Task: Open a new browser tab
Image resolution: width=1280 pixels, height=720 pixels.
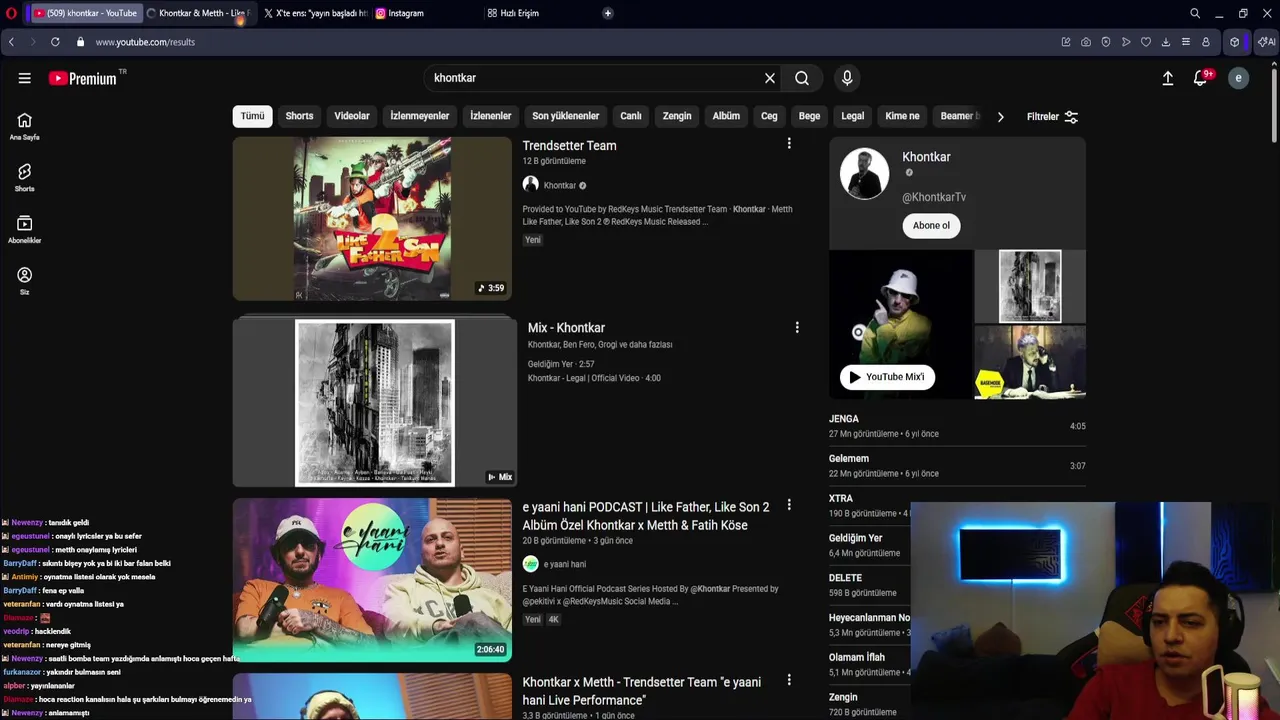Action: click(607, 13)
